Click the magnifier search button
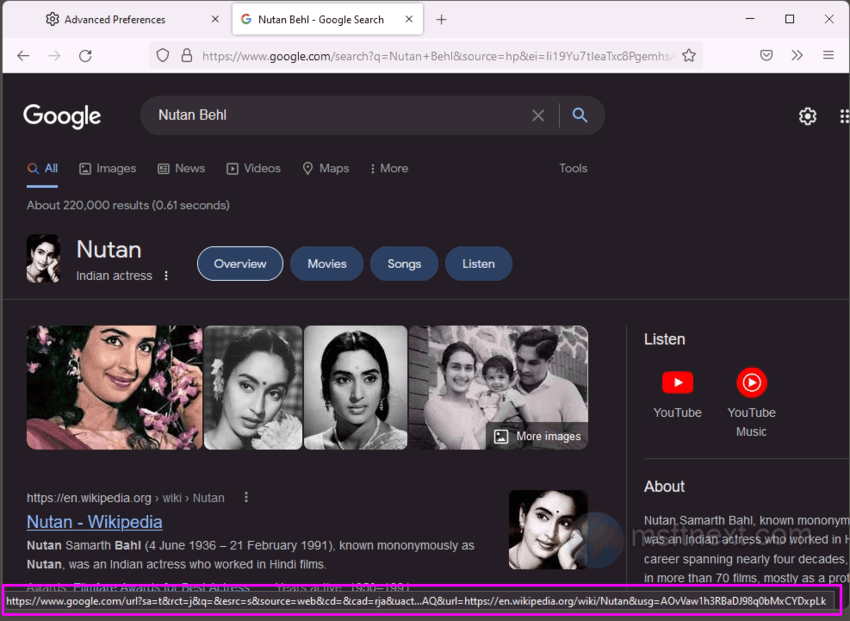Viewport: 850px width, 621px height. 580,115
